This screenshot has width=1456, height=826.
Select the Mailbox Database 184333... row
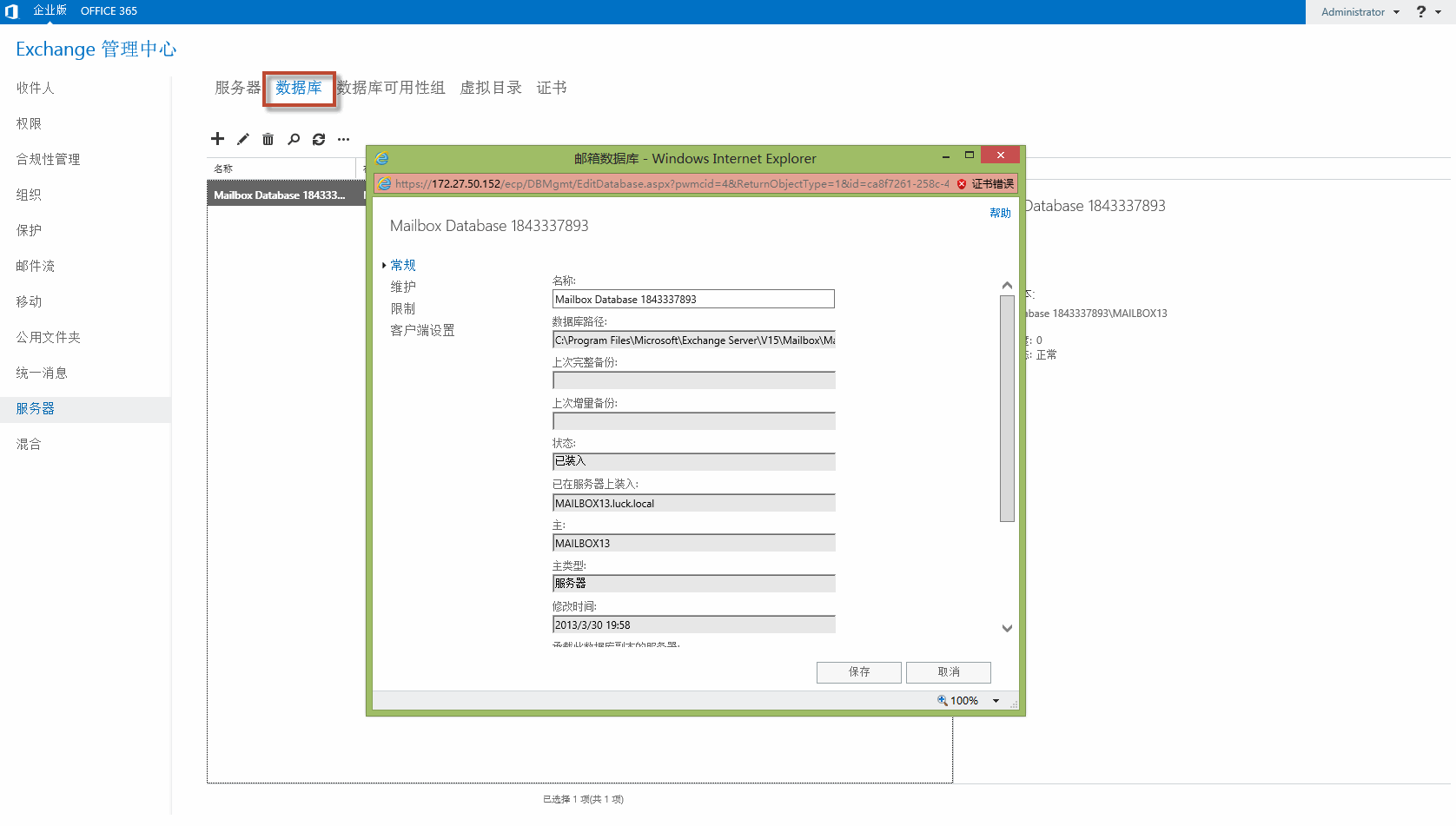[x=287, y=195]
